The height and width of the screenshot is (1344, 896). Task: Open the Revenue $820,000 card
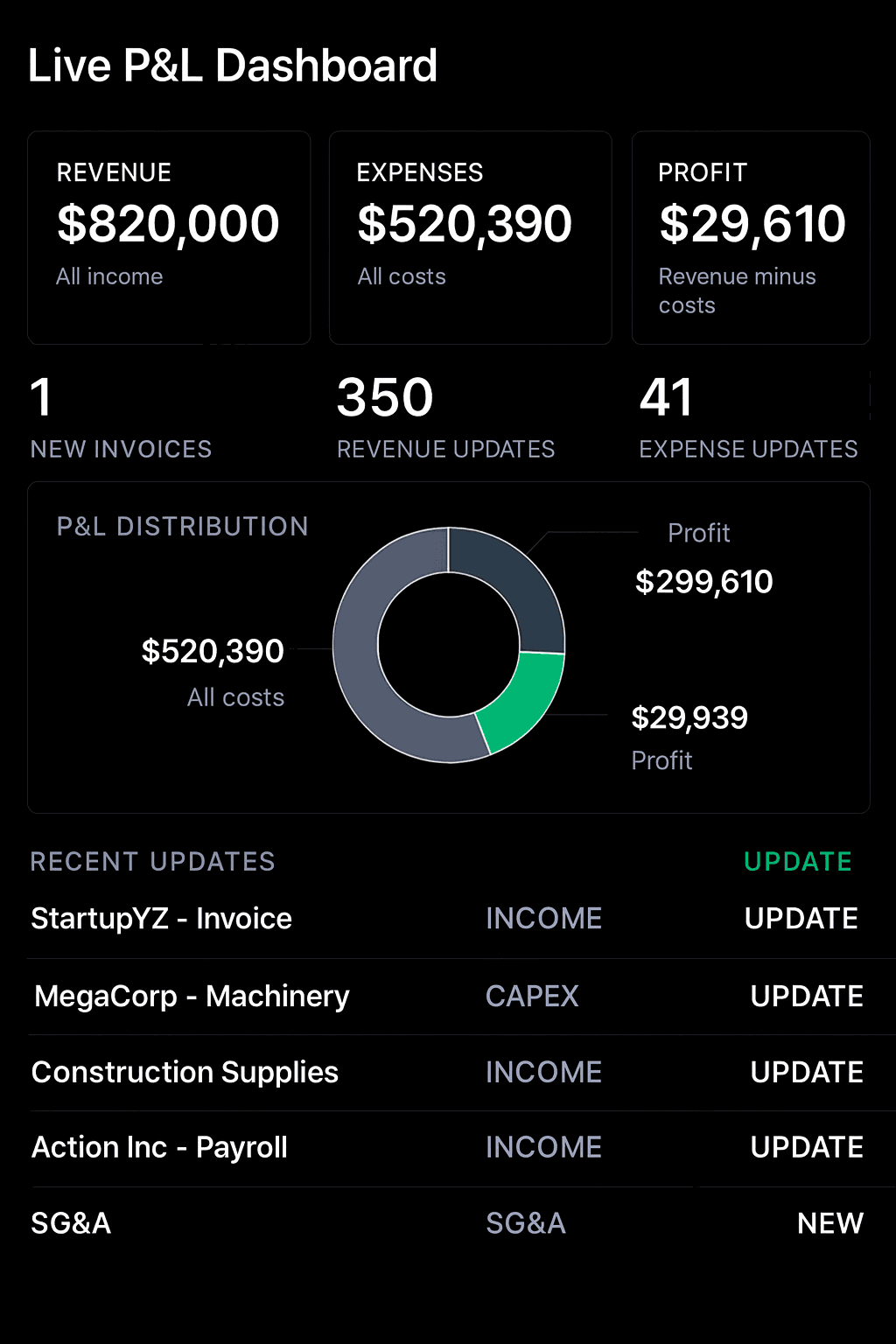[169, 237]
